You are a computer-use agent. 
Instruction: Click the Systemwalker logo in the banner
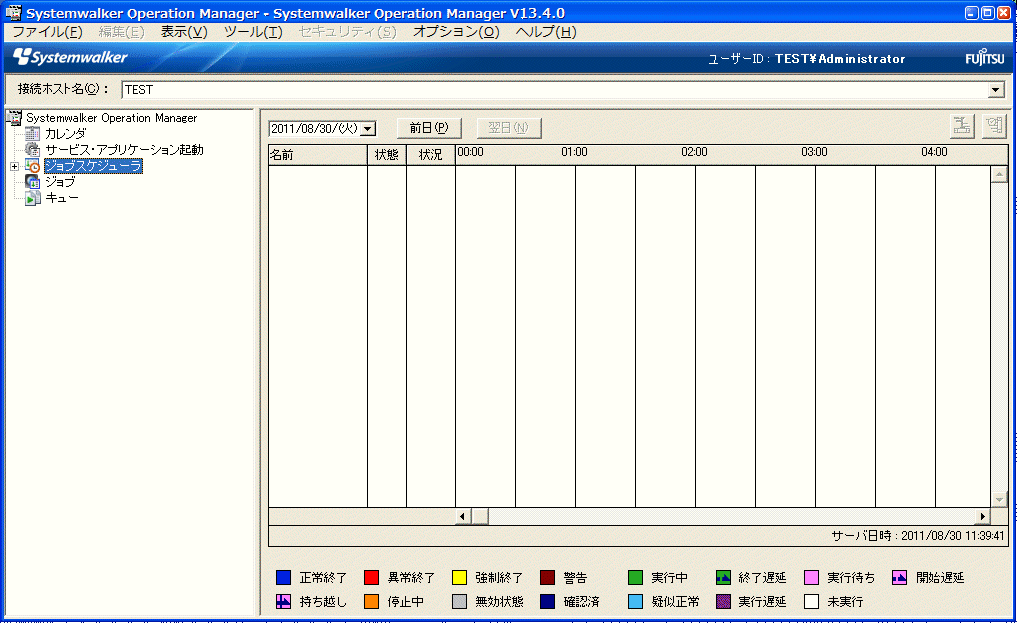pyautogui.click(x=70, y=57)
